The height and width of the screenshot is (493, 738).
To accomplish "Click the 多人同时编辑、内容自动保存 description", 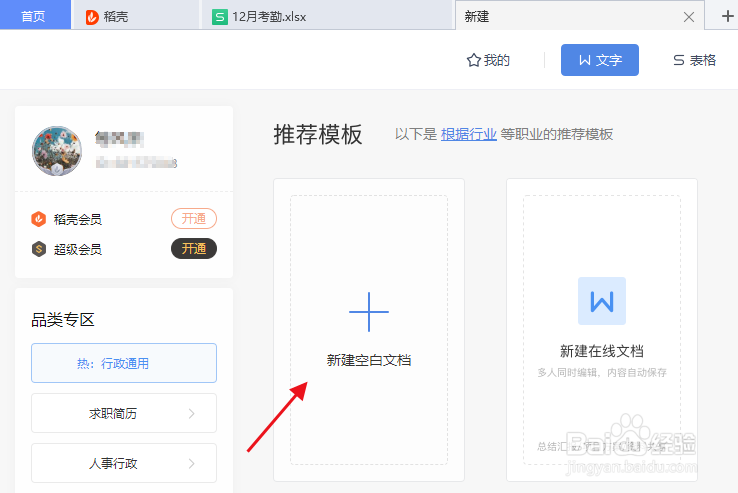I will pos(602,372).
